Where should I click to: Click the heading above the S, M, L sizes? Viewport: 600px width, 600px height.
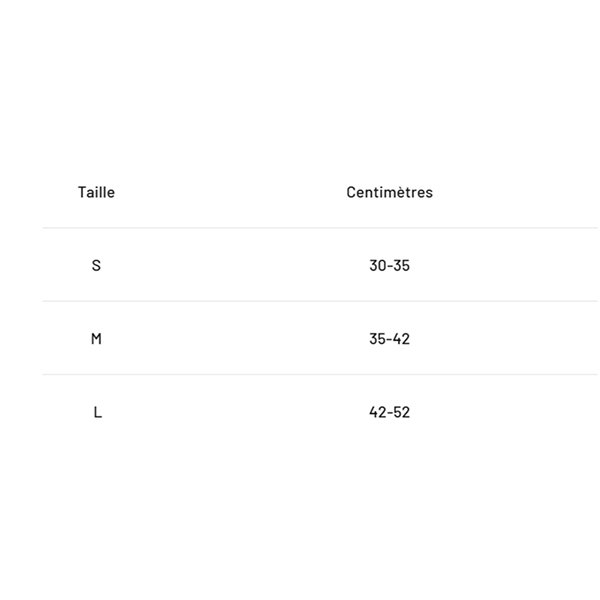pos(96,192)
